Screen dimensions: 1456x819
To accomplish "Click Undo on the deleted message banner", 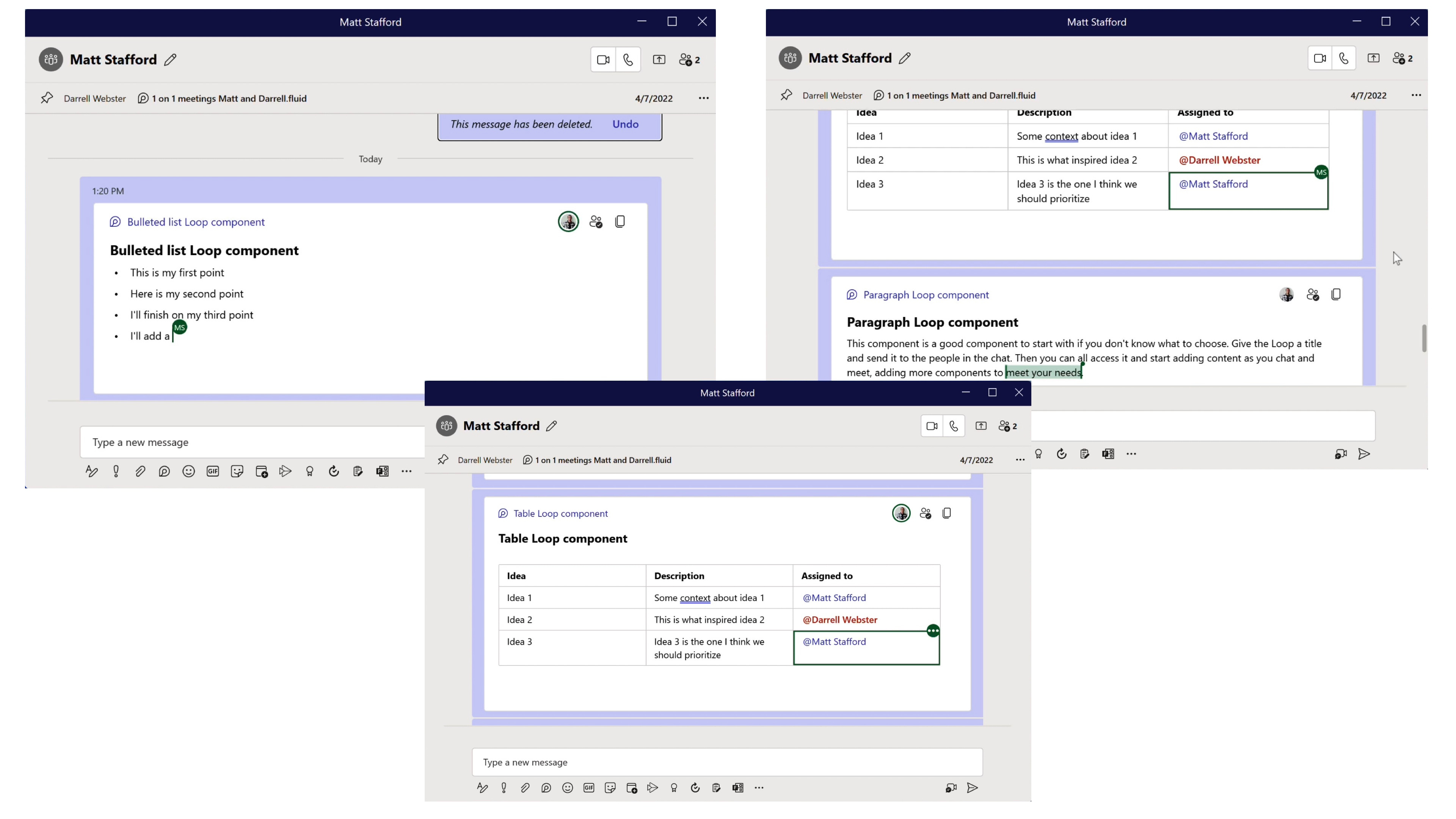I will click(x=625, y=124).
